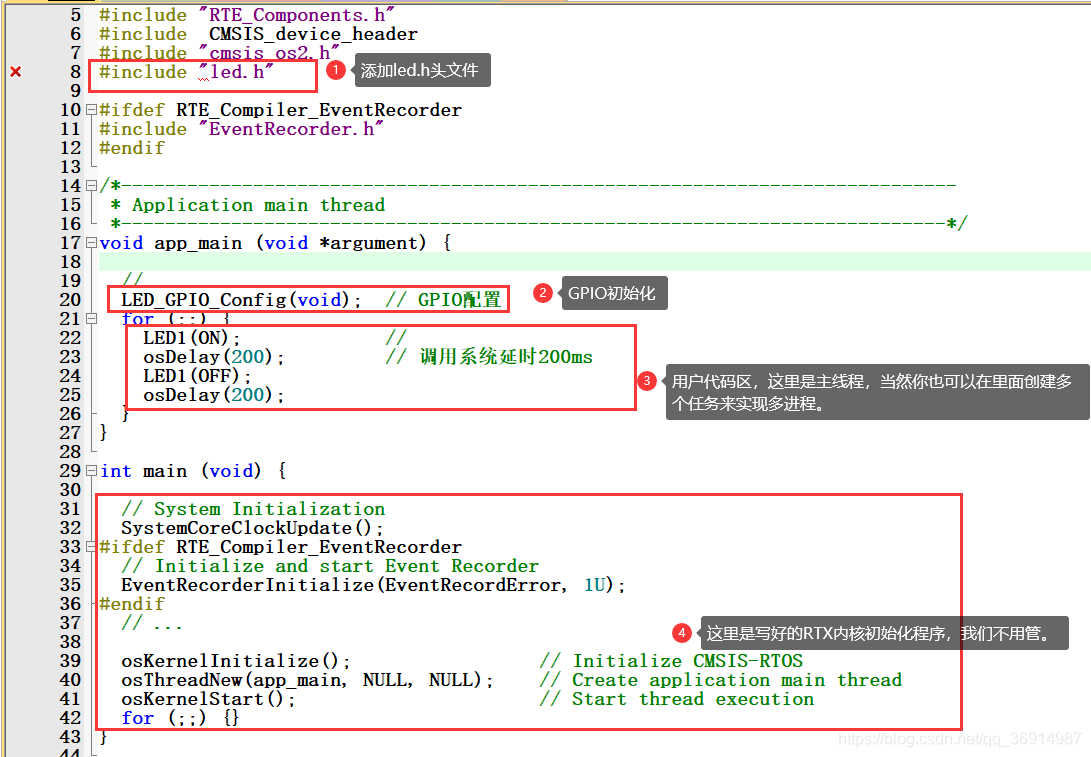Screen dimensions: 1091x757
Task: Click line number 20 in the gutter
Action: pyautogui.click(x=70, y=300)
